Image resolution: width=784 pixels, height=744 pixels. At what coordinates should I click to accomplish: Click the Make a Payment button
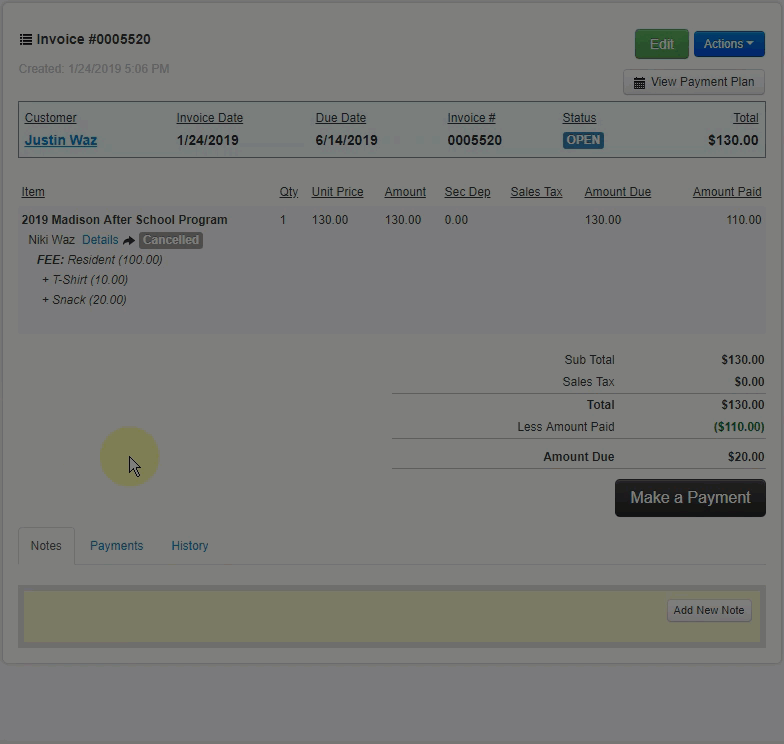point(690,498)
